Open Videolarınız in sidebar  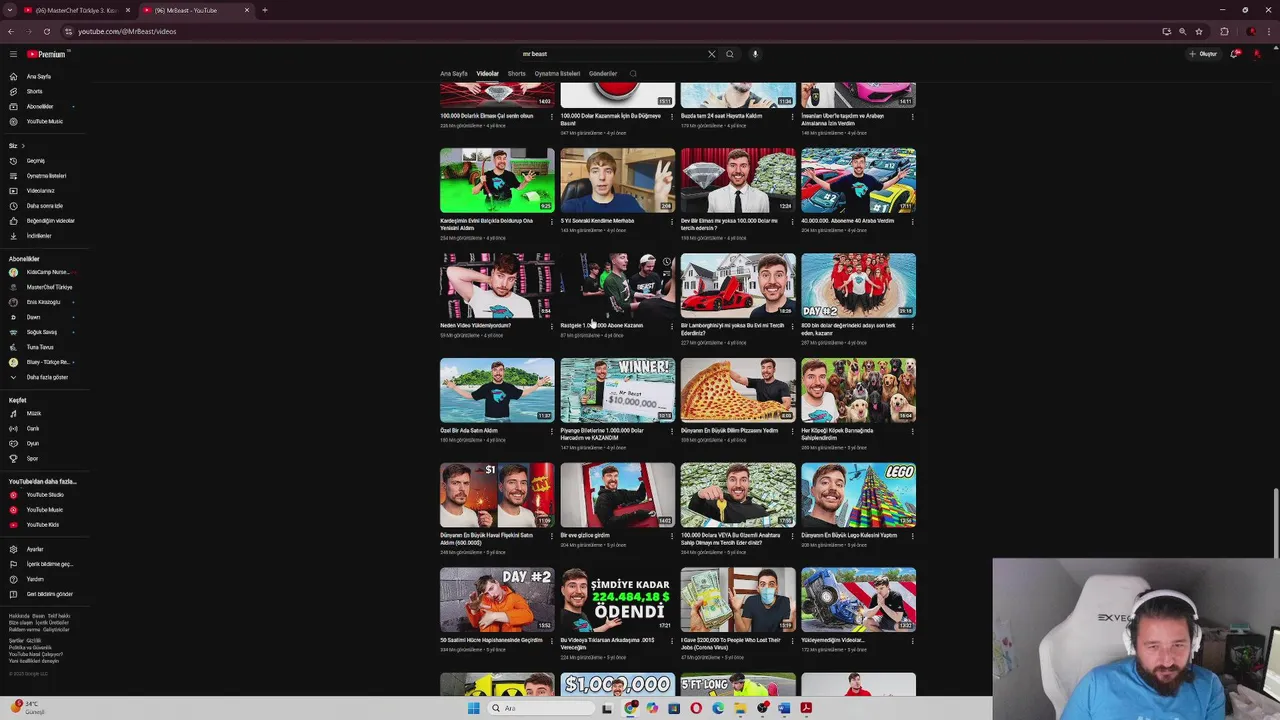click(40, 190)
